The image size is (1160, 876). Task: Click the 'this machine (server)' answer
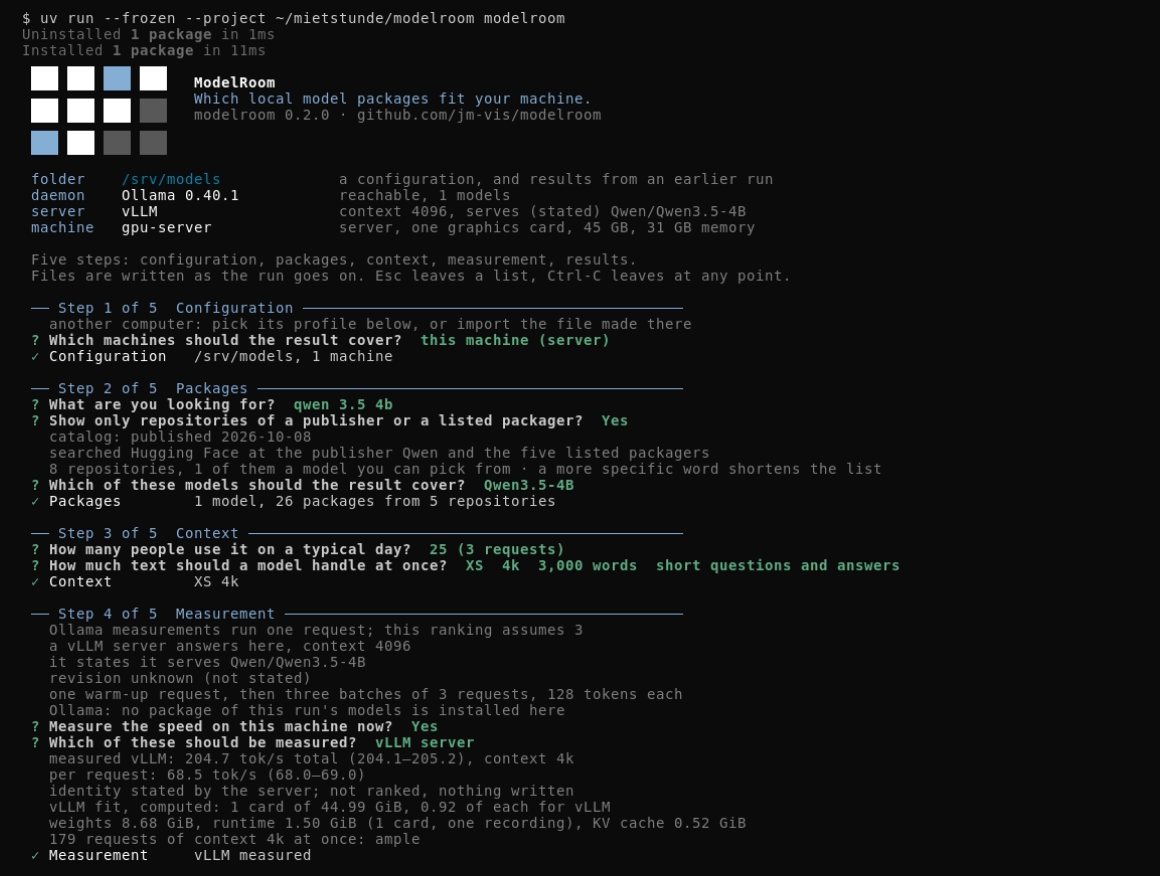[x=515, y=340]
